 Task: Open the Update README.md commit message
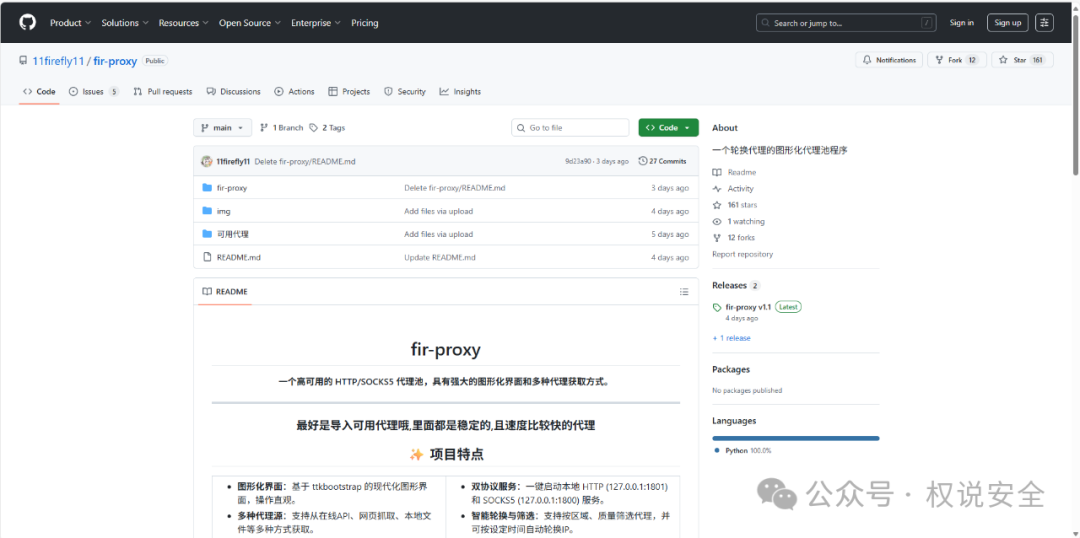coord(439,258)
